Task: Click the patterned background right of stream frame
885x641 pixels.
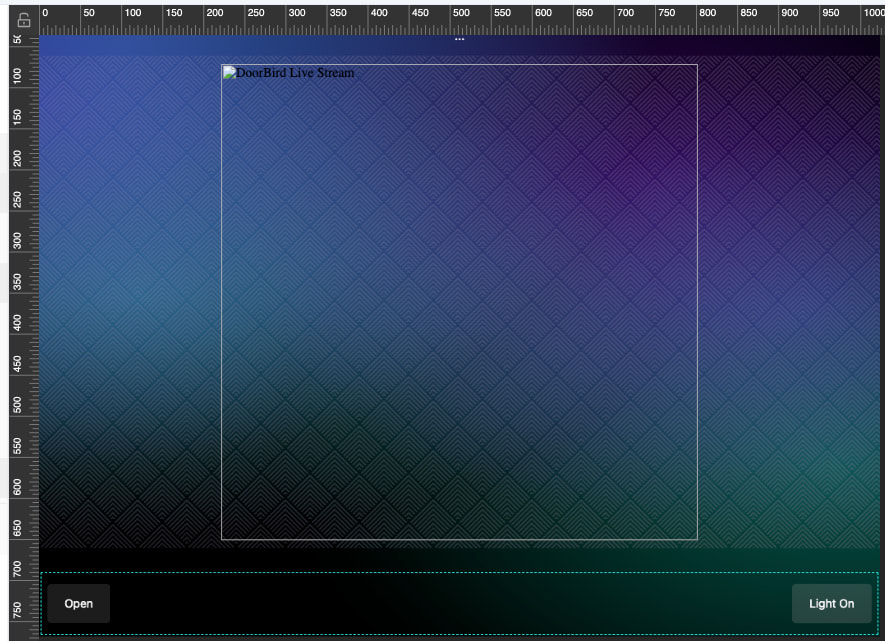Action: 788,300
